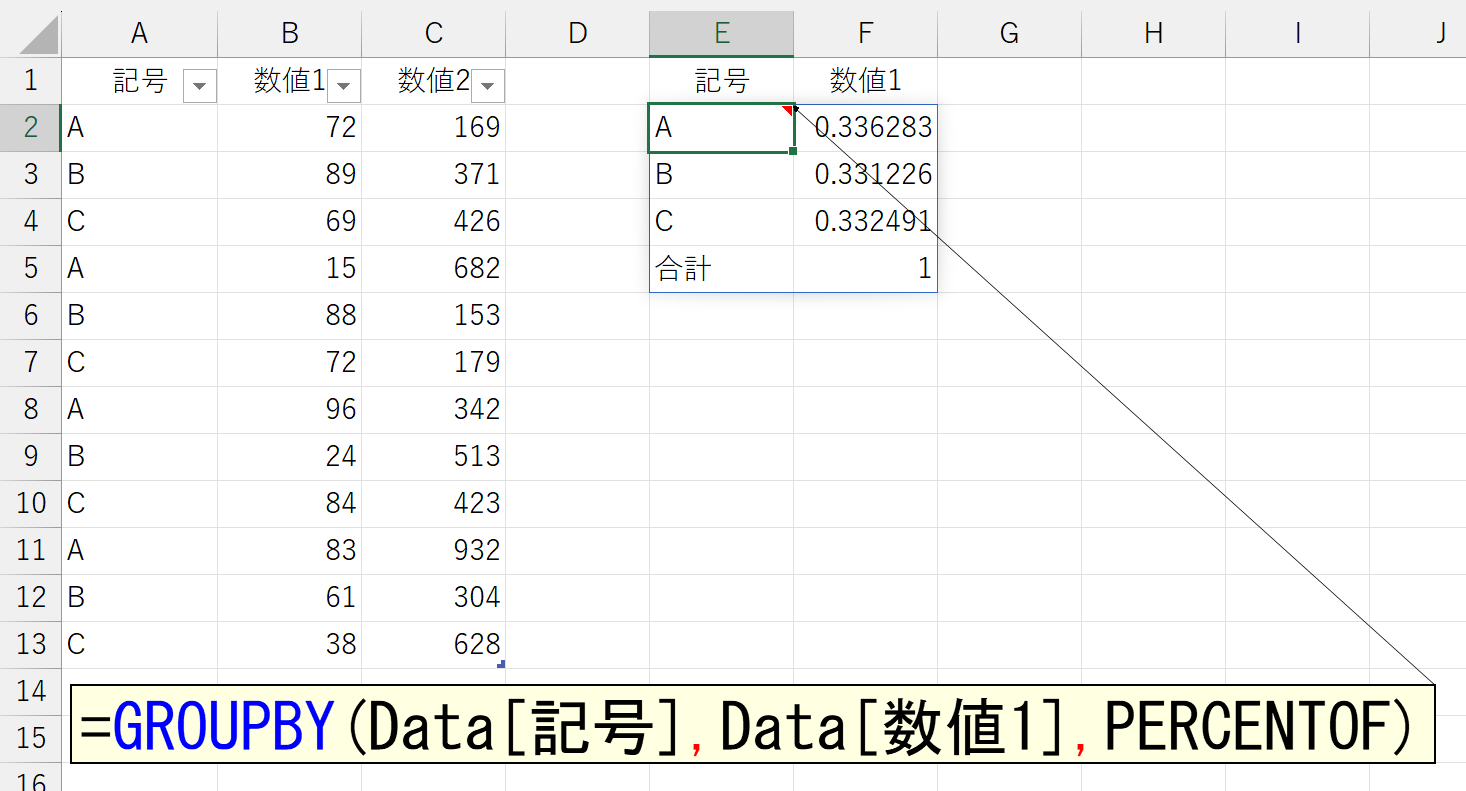
Task: Select active cell E2 containing A
Action: tap(722, 128)
